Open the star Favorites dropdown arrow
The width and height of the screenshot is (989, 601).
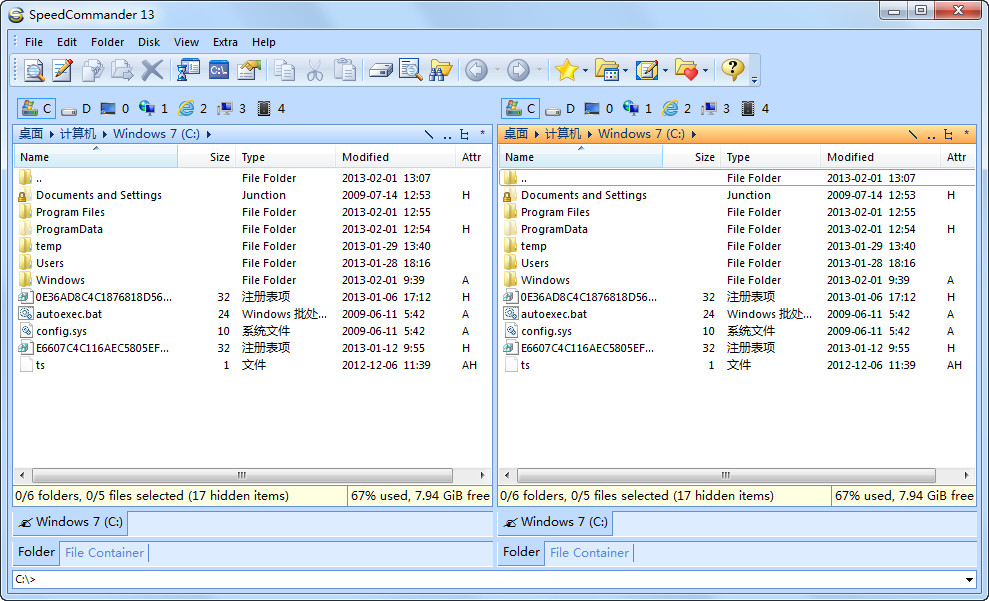(x=585, y=70)
